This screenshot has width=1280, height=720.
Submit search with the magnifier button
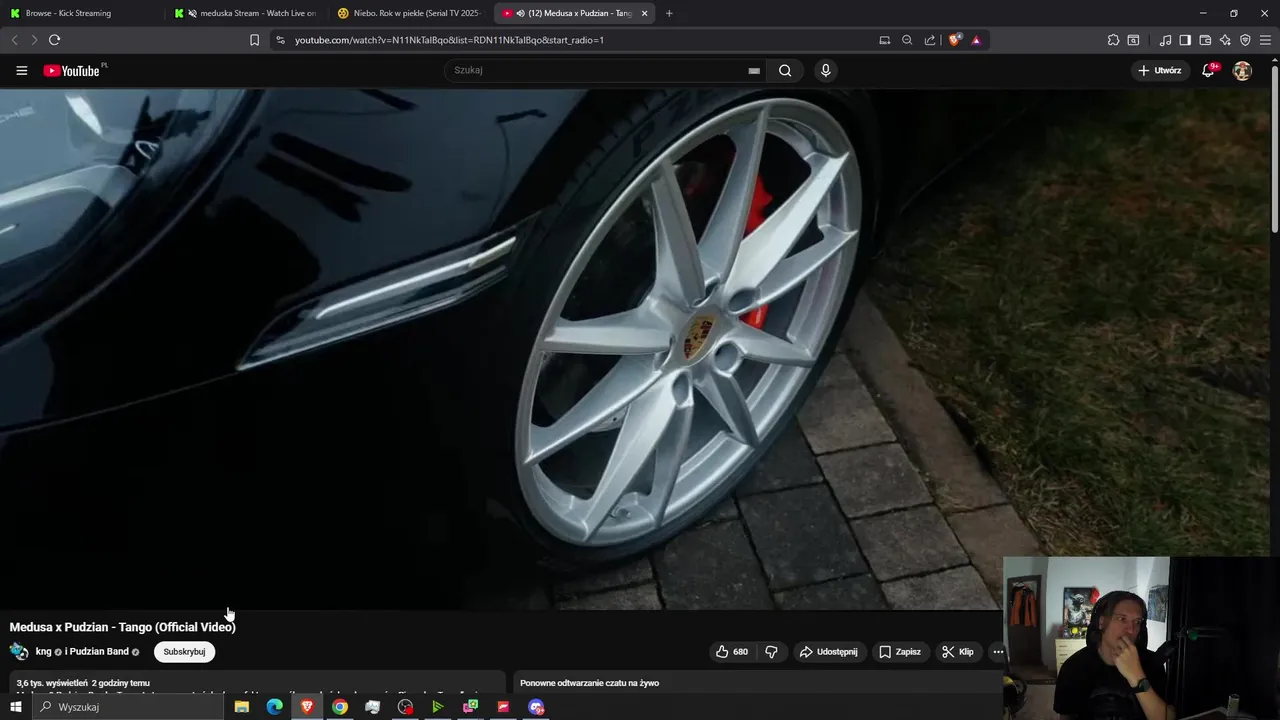point(785,70)
